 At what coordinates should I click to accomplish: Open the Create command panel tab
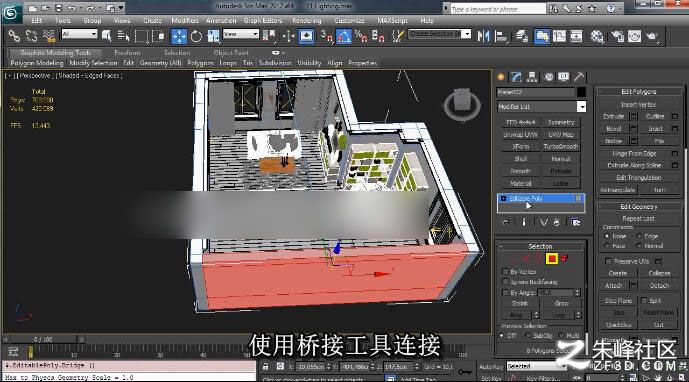coord(501,77)
